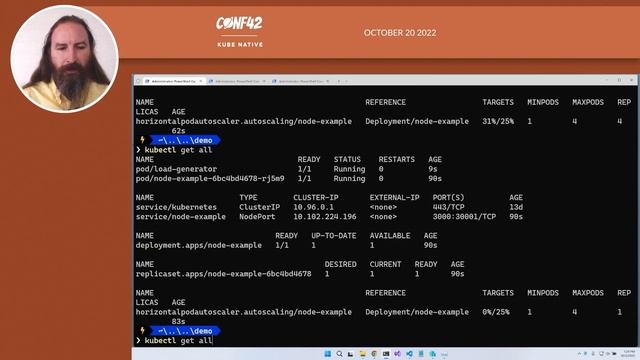Click load-generator pod age 9s
The width and height of the screenshot is (640, 360).
(433, 169)
